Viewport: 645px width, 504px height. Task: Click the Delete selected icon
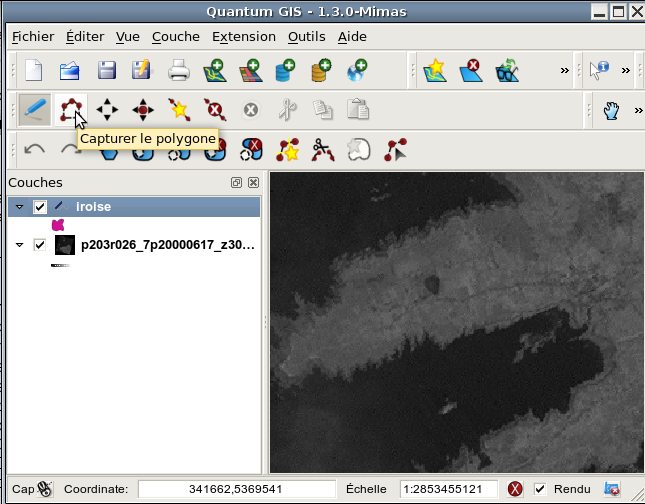click(251, 110)
